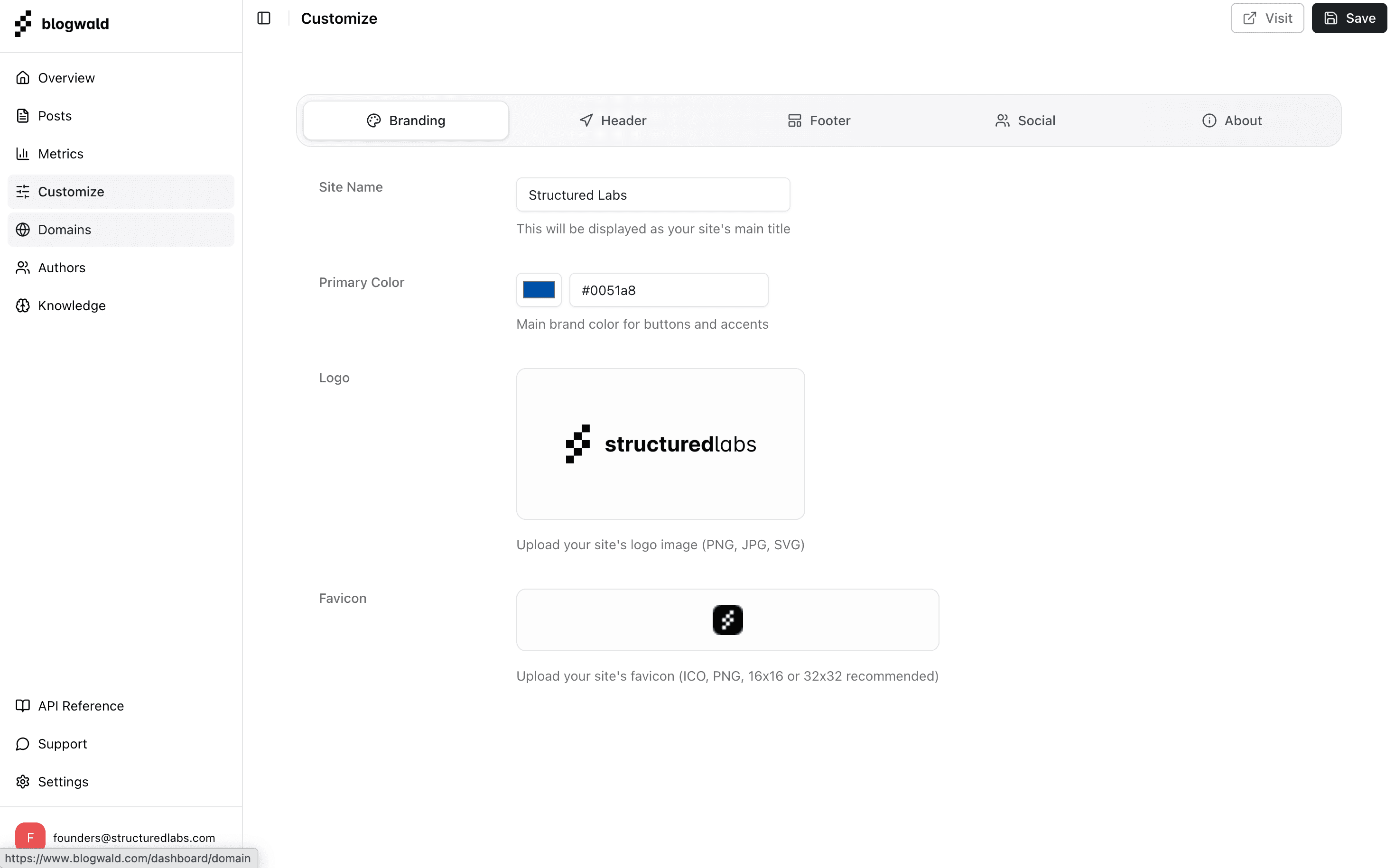1395x868 pixels.
Task: Click the logo upload format hint text
Action: [660, 544]
